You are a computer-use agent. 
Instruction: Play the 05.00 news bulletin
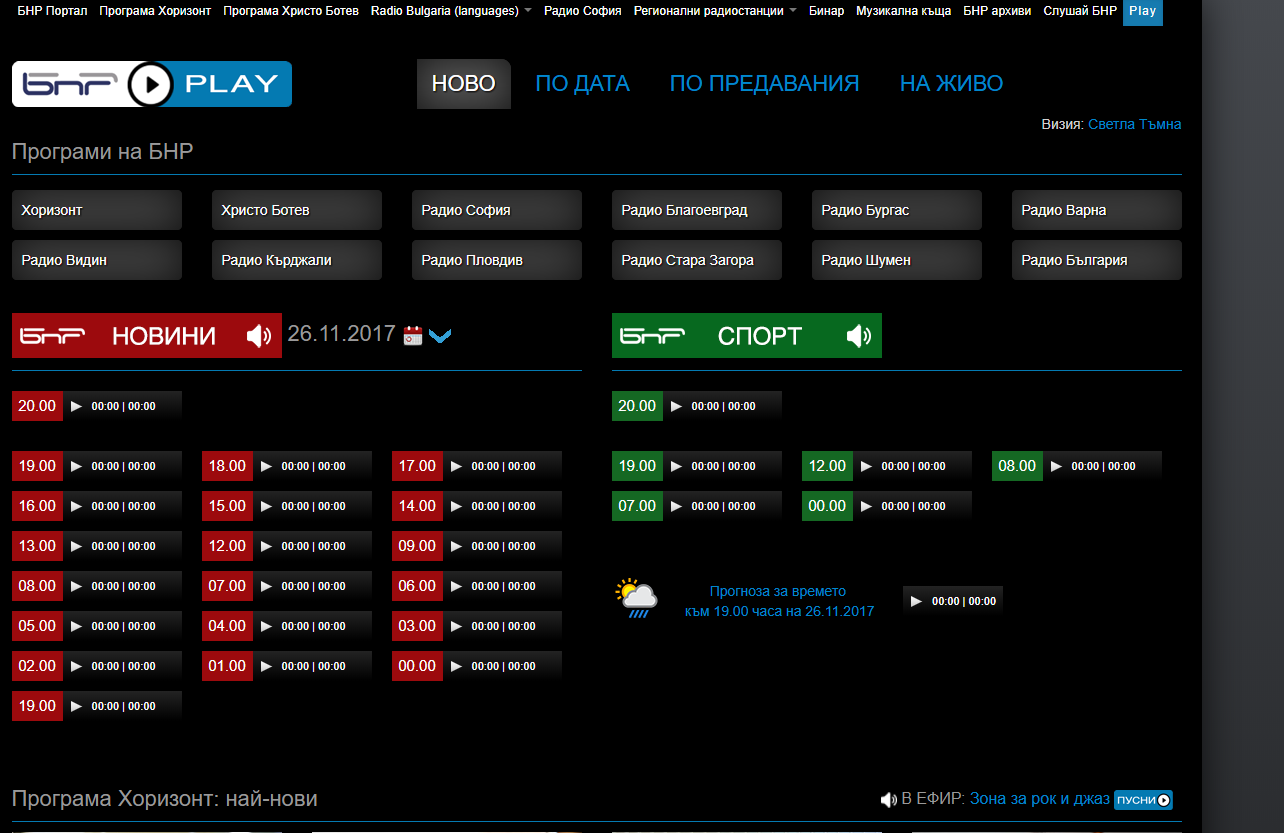pyautogui.click(x=76, y=626)
